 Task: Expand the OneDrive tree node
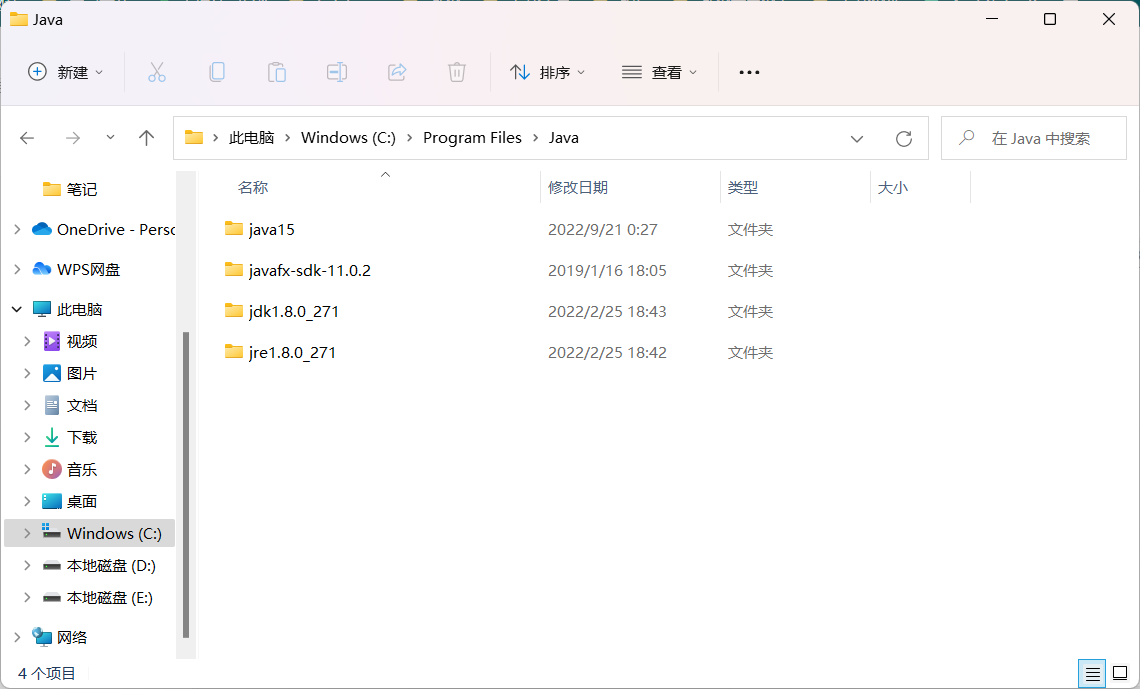point(17,230)
